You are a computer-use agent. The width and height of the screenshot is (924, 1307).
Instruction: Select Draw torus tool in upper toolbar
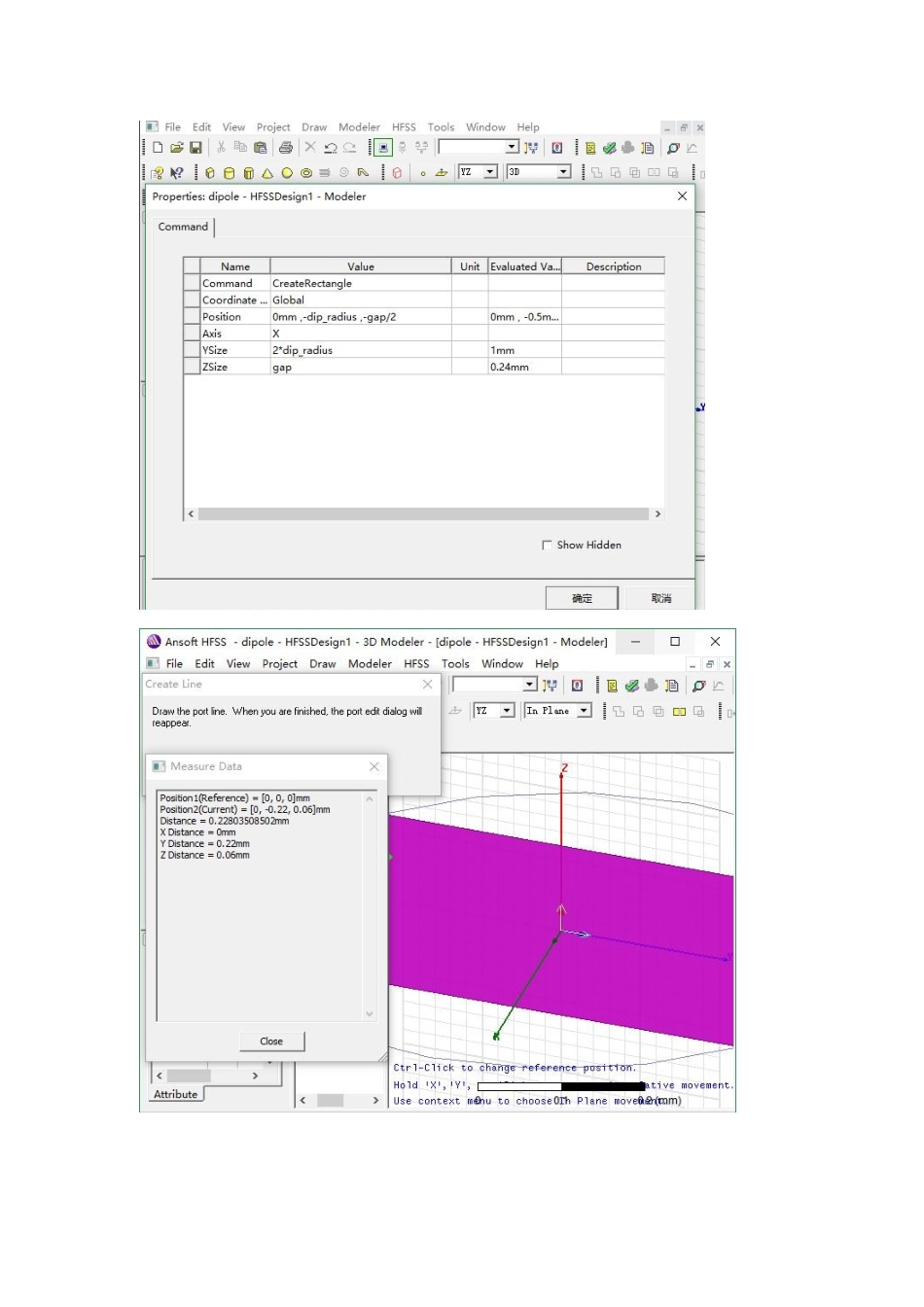tap(306, 173)
